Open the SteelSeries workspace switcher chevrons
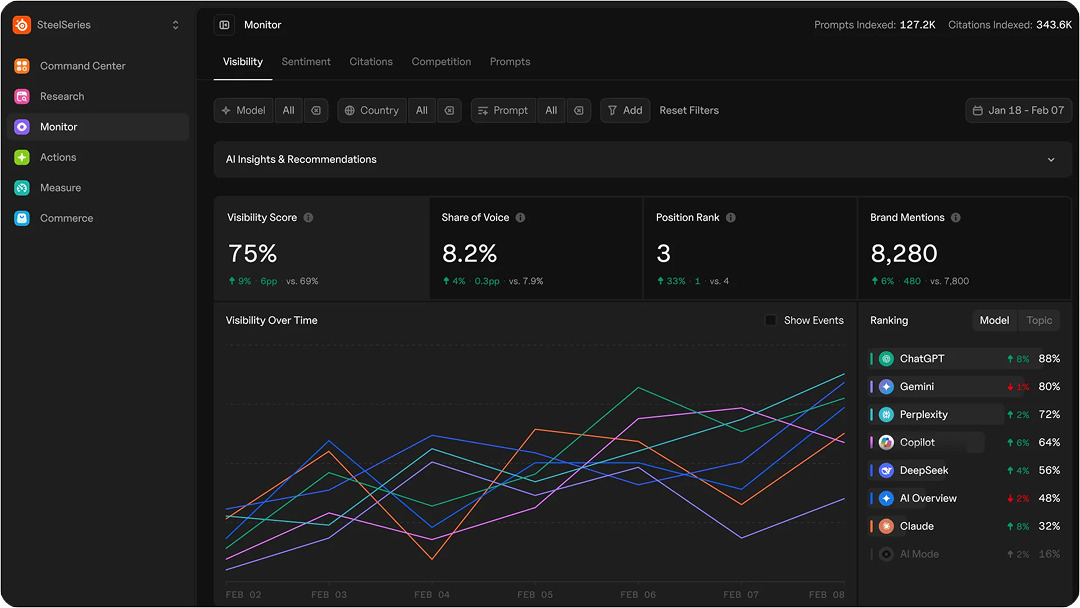 click(176, 25)
